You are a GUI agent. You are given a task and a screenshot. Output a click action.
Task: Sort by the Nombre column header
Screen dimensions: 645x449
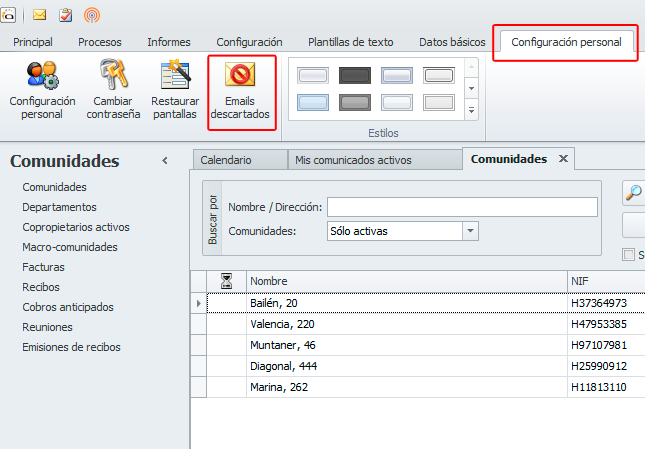pos(407,281)
